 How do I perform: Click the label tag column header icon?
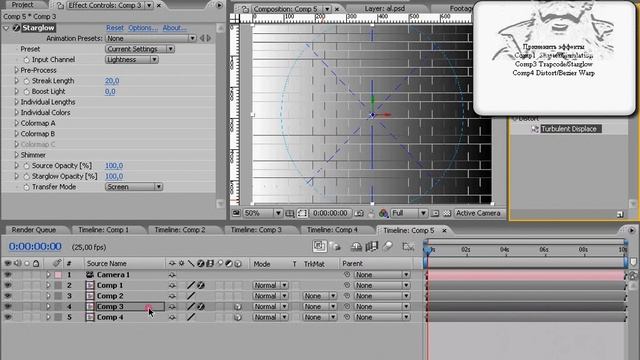tap(57, 263)
